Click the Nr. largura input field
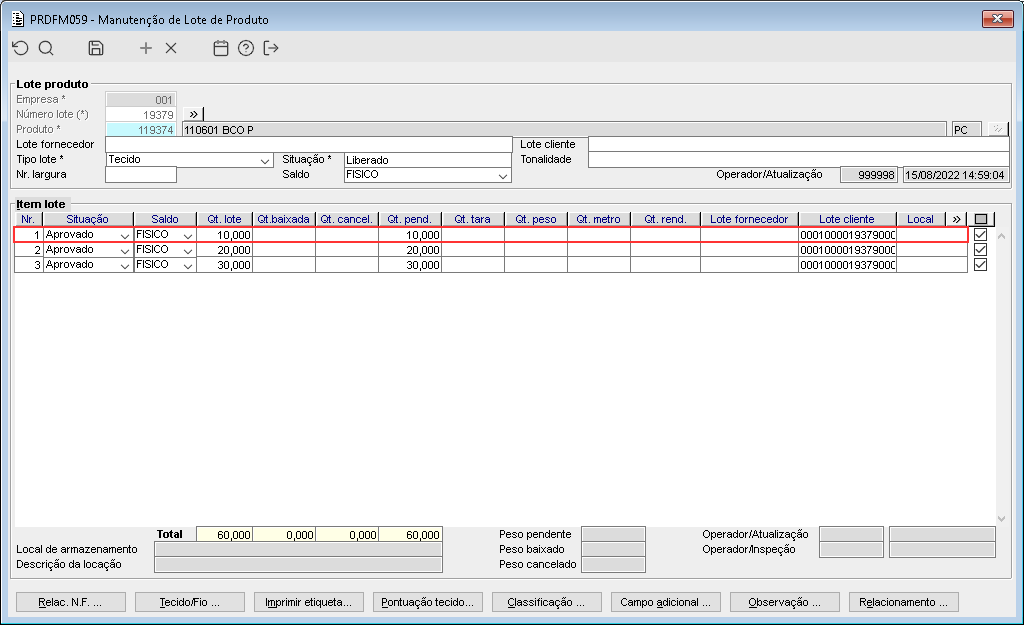The image size is (1024, 625). coord(141,174)
